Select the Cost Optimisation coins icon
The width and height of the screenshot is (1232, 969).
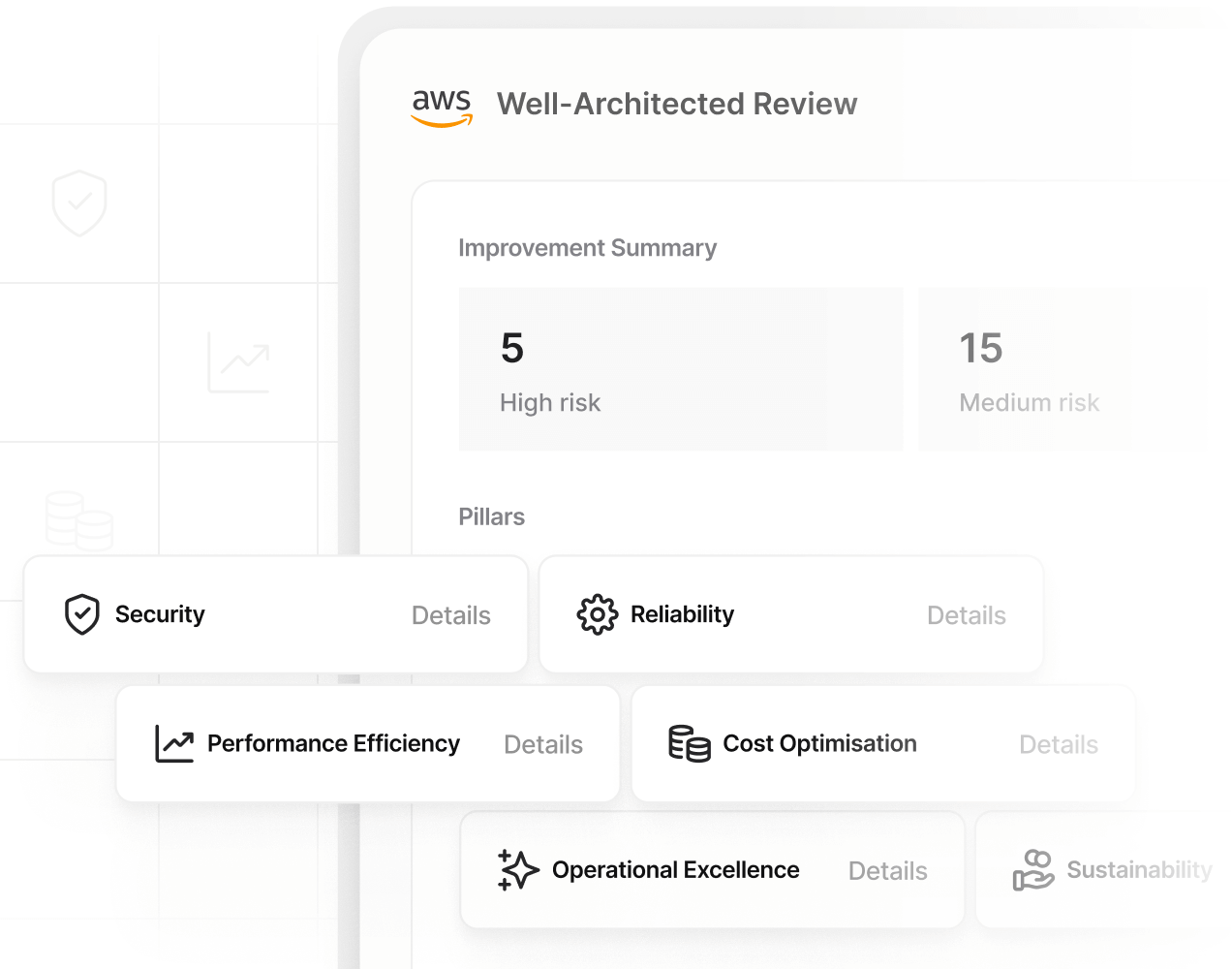[690, 743]
